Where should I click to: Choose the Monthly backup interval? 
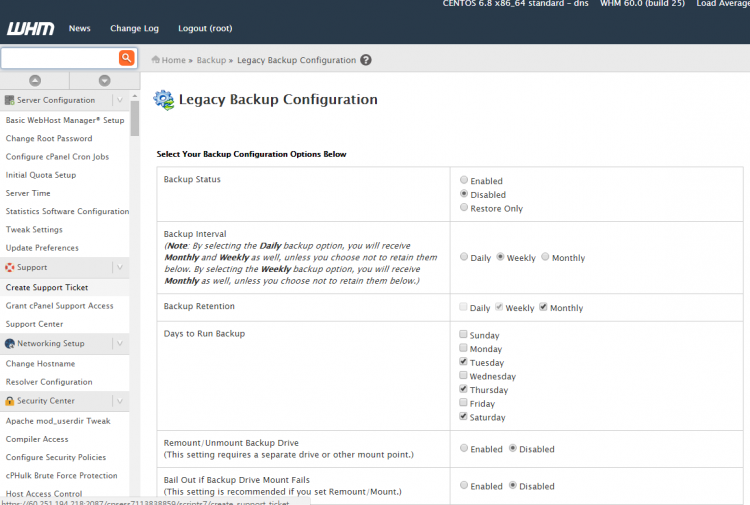(x=545, y=256)
